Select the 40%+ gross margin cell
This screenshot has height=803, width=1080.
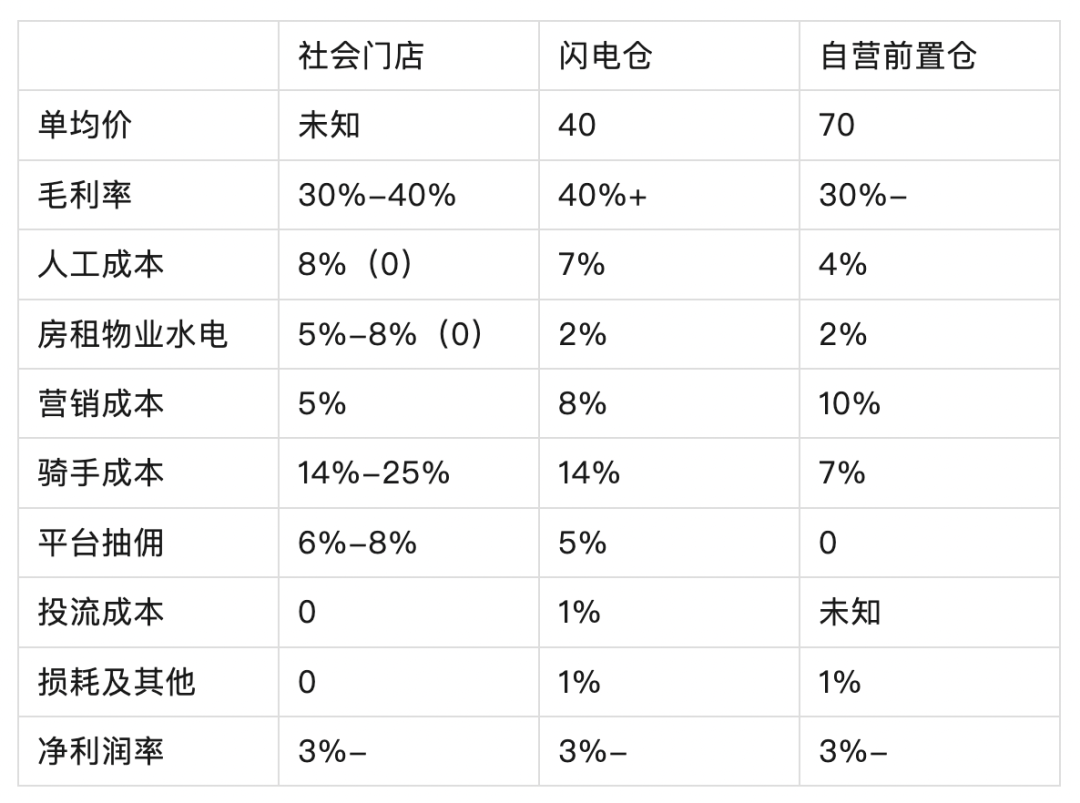pos(603,195)
